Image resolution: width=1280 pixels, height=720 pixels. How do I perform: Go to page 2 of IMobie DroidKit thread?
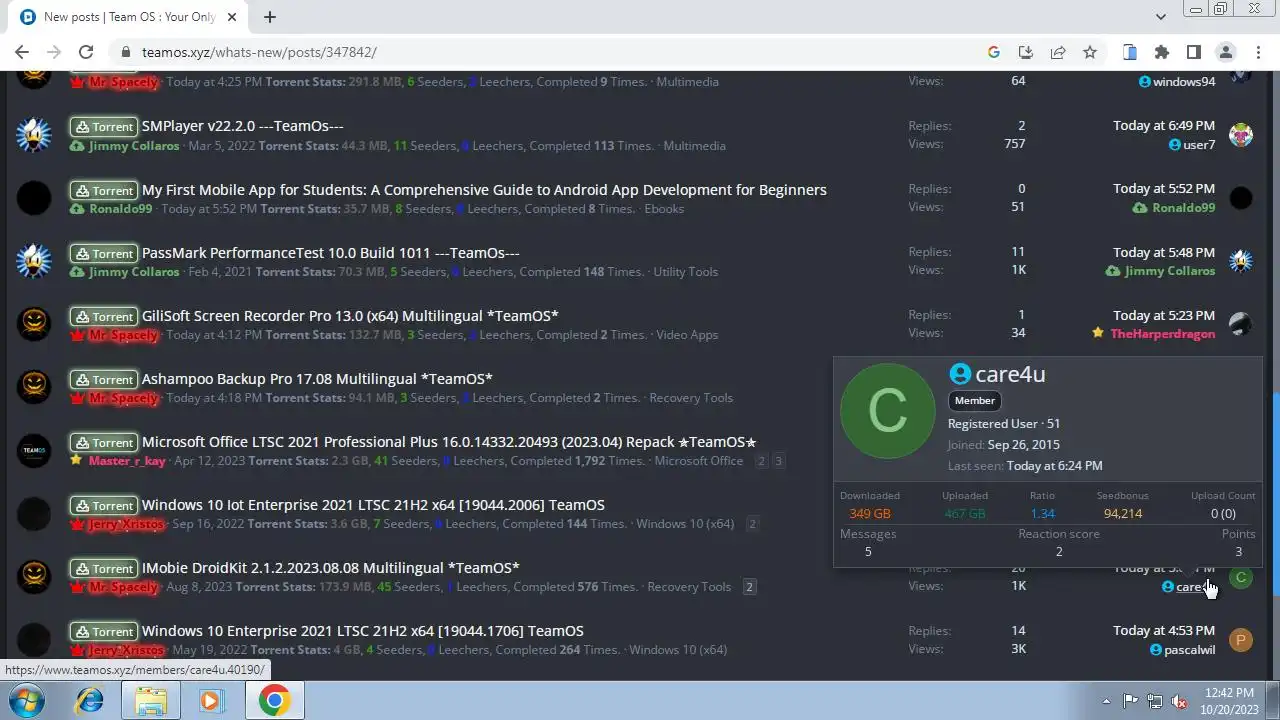coord(749,587)
